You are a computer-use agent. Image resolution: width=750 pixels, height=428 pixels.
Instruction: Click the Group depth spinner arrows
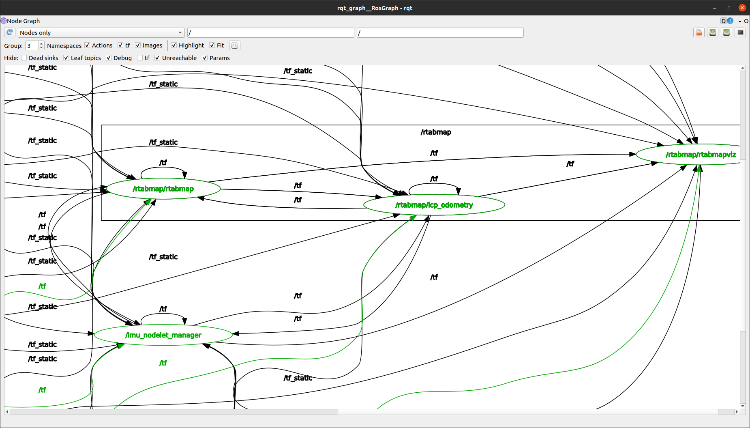(x=40, y=45)
